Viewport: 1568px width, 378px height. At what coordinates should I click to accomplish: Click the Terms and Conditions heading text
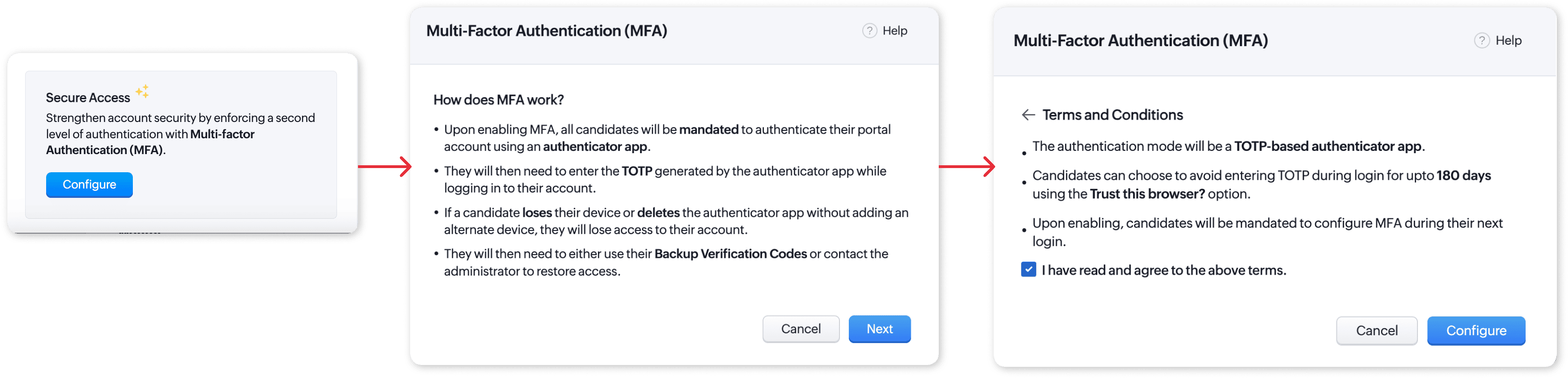point(1112,115)
